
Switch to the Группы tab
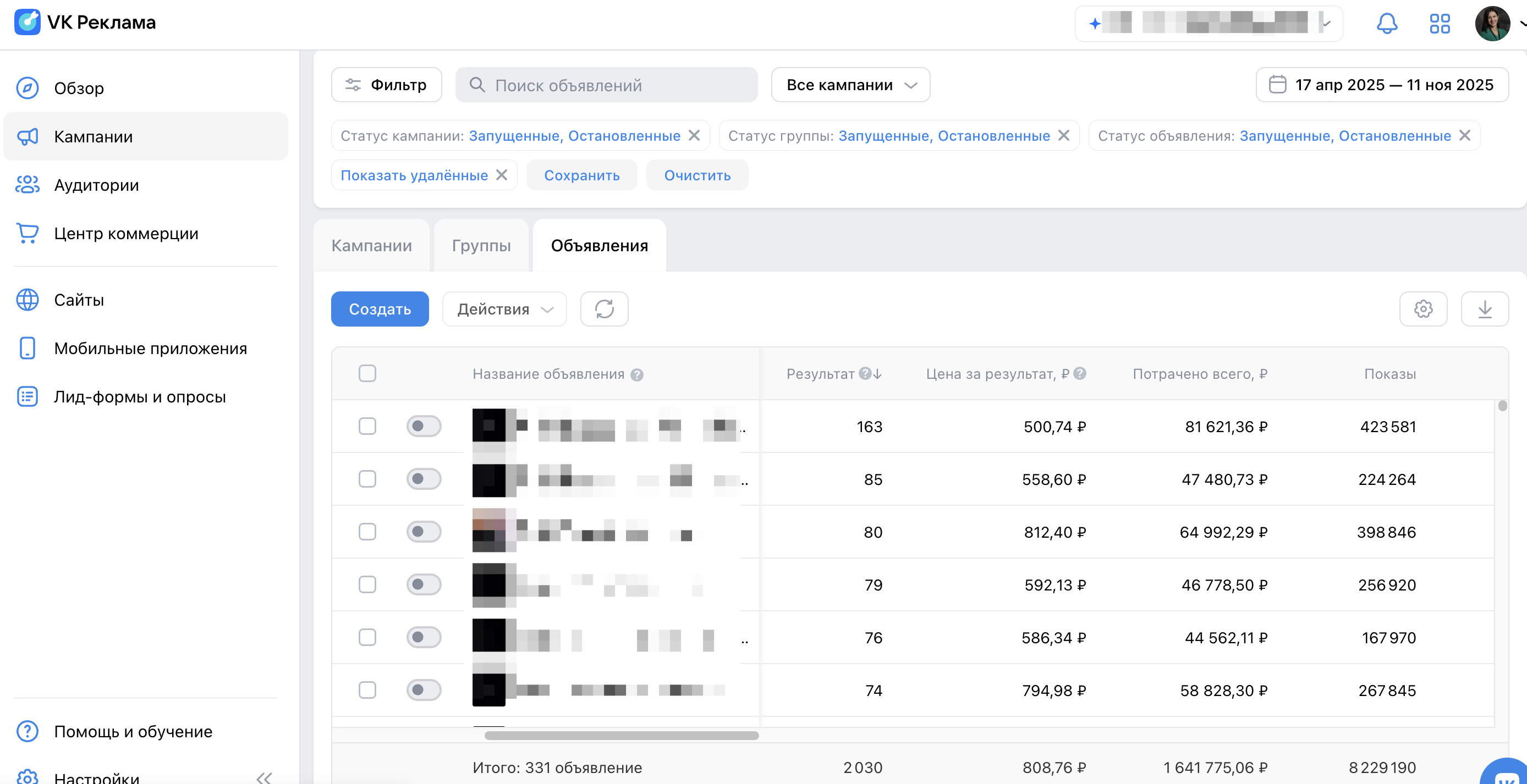481,245
